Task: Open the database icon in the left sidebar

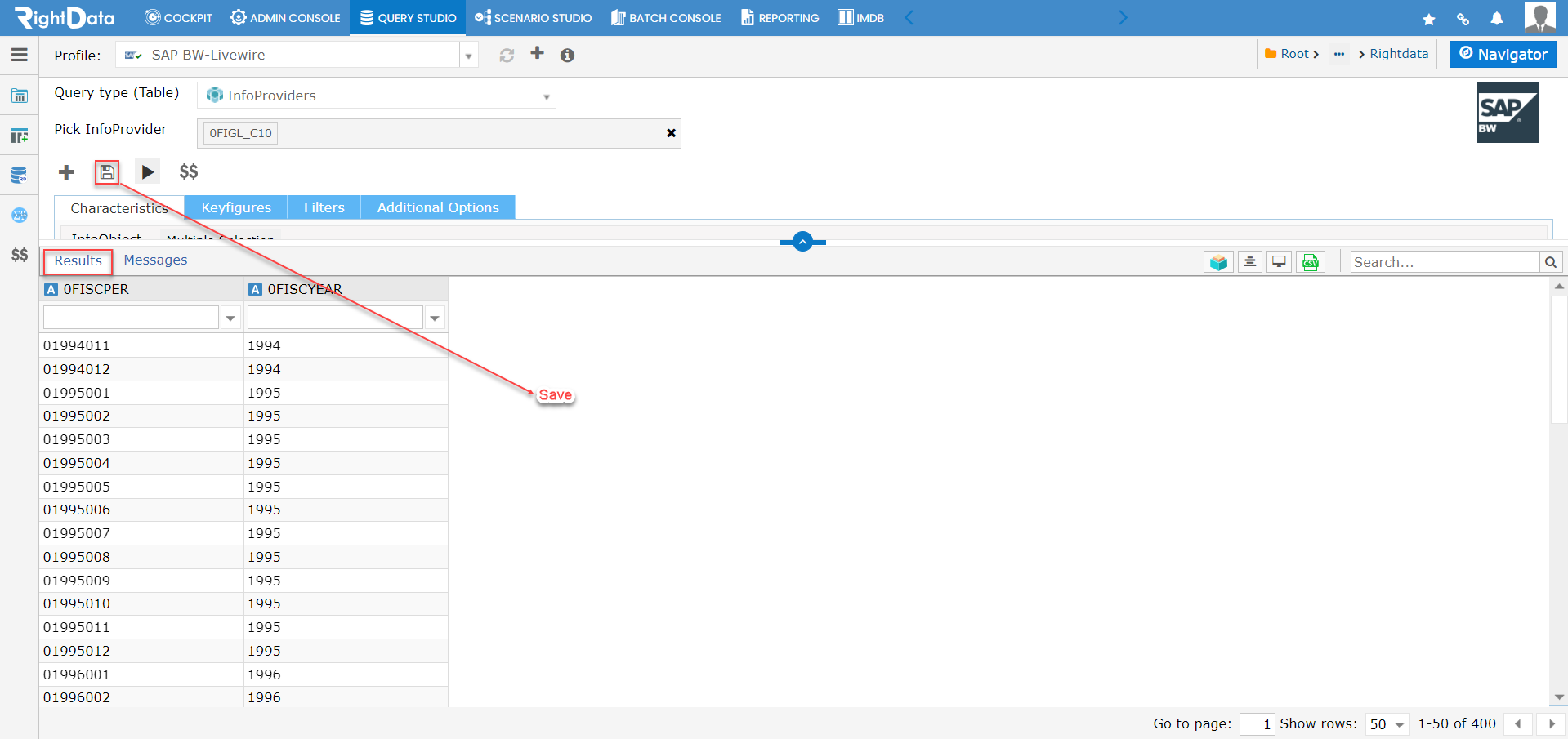Action: (x=19, y=175)
